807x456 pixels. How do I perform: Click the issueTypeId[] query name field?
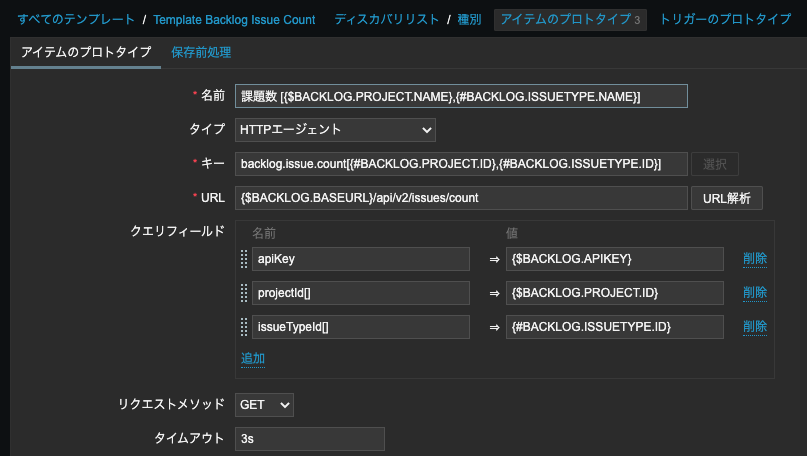361,327
